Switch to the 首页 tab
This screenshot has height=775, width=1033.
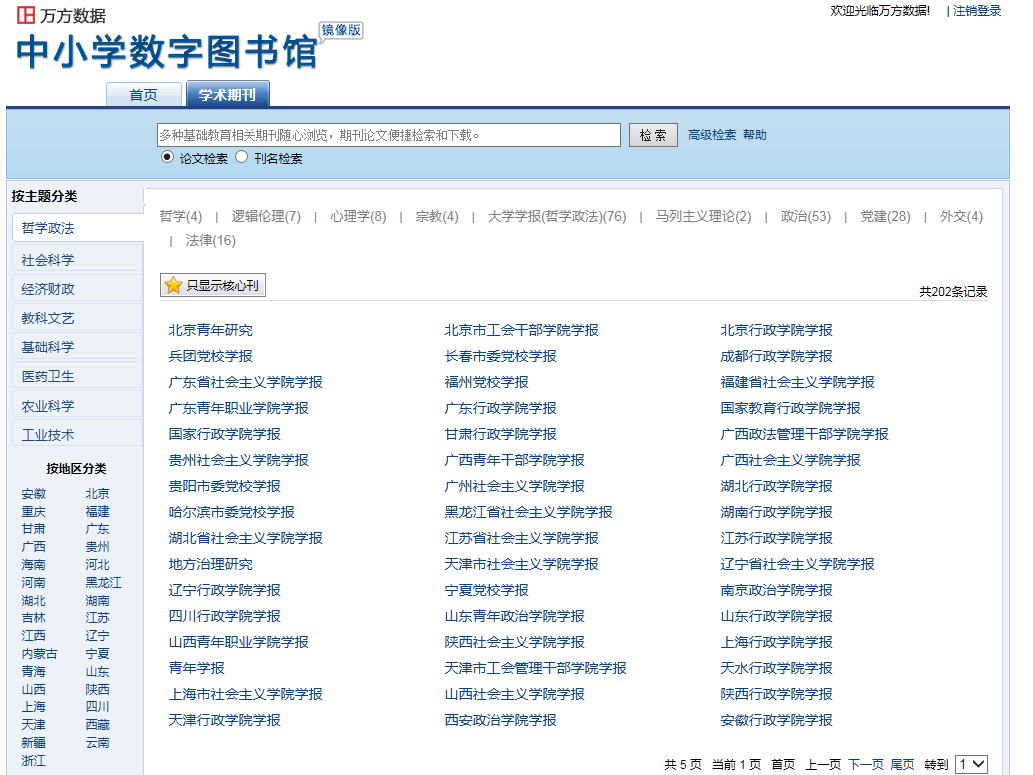tap(143, 95)
